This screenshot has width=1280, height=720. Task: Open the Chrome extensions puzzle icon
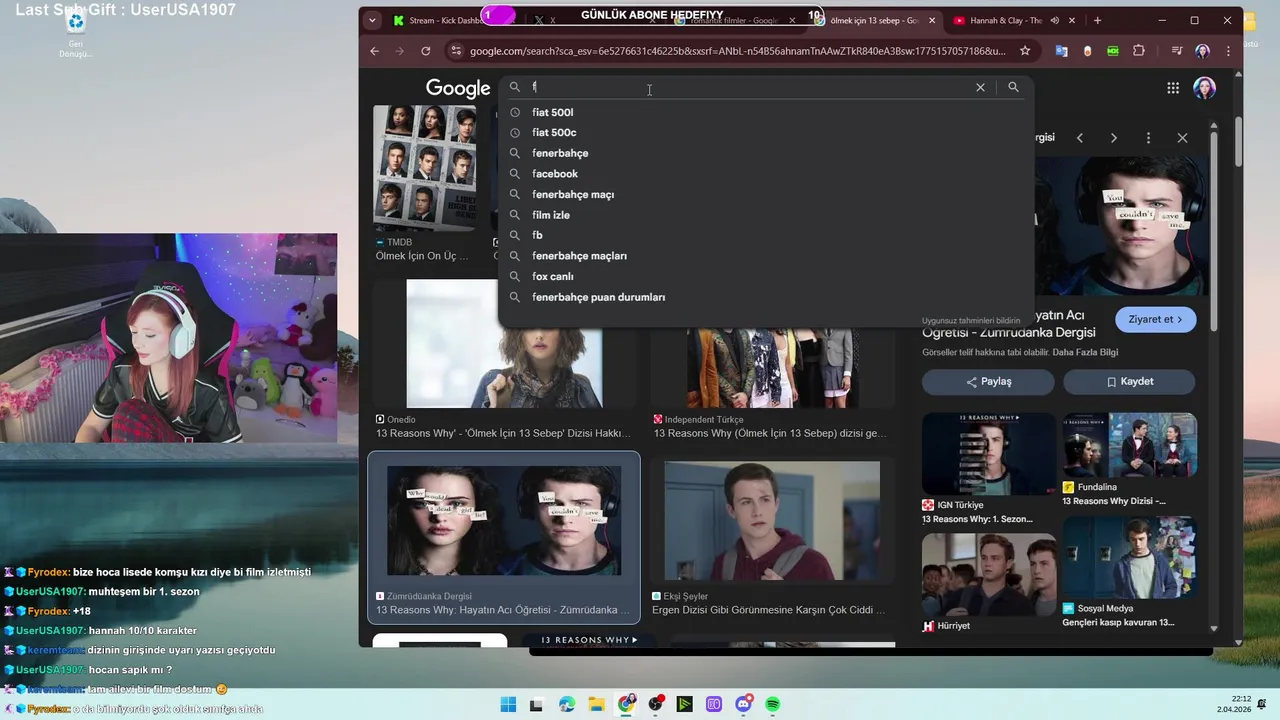pyautogui.click(x=1139, y=51)
